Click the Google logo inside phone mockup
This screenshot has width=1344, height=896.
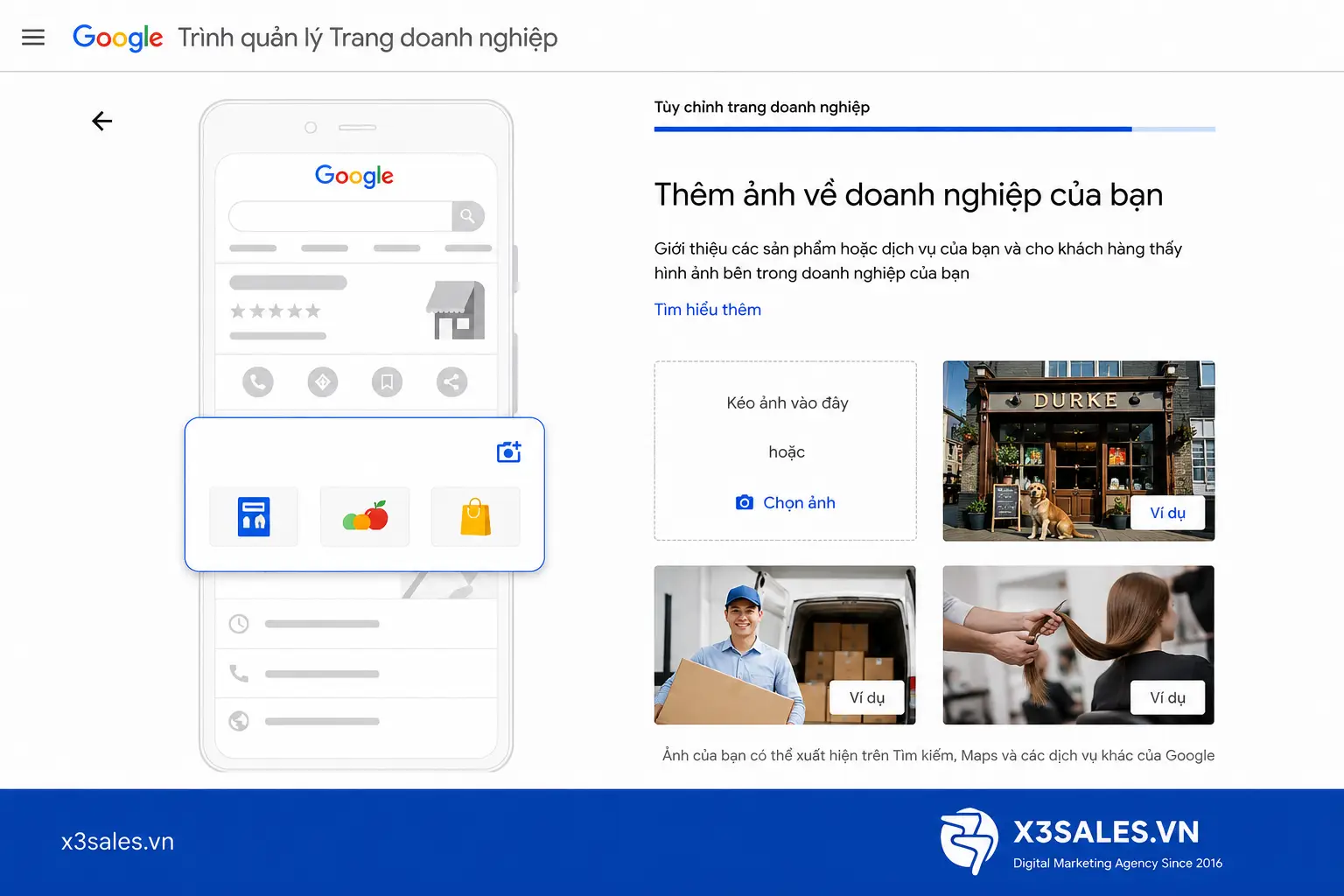click(354, 176)
